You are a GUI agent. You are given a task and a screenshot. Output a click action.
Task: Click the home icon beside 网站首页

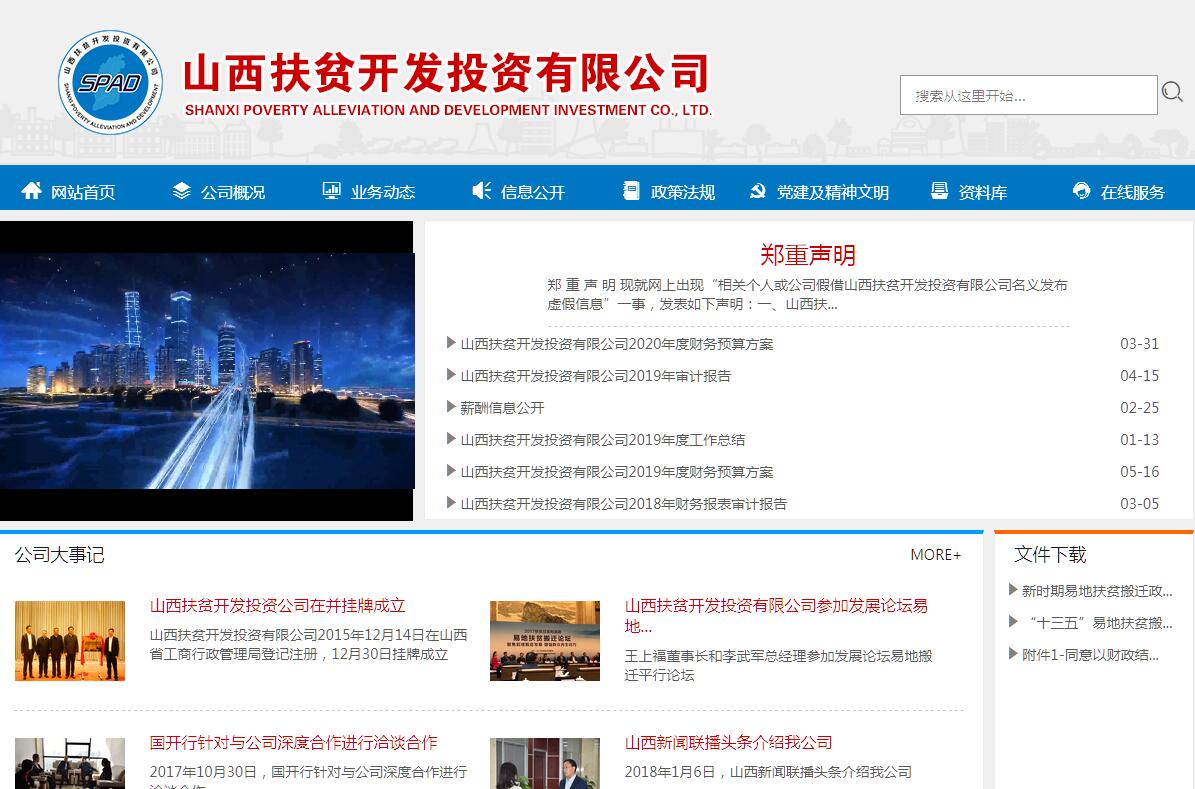point(32,191)
